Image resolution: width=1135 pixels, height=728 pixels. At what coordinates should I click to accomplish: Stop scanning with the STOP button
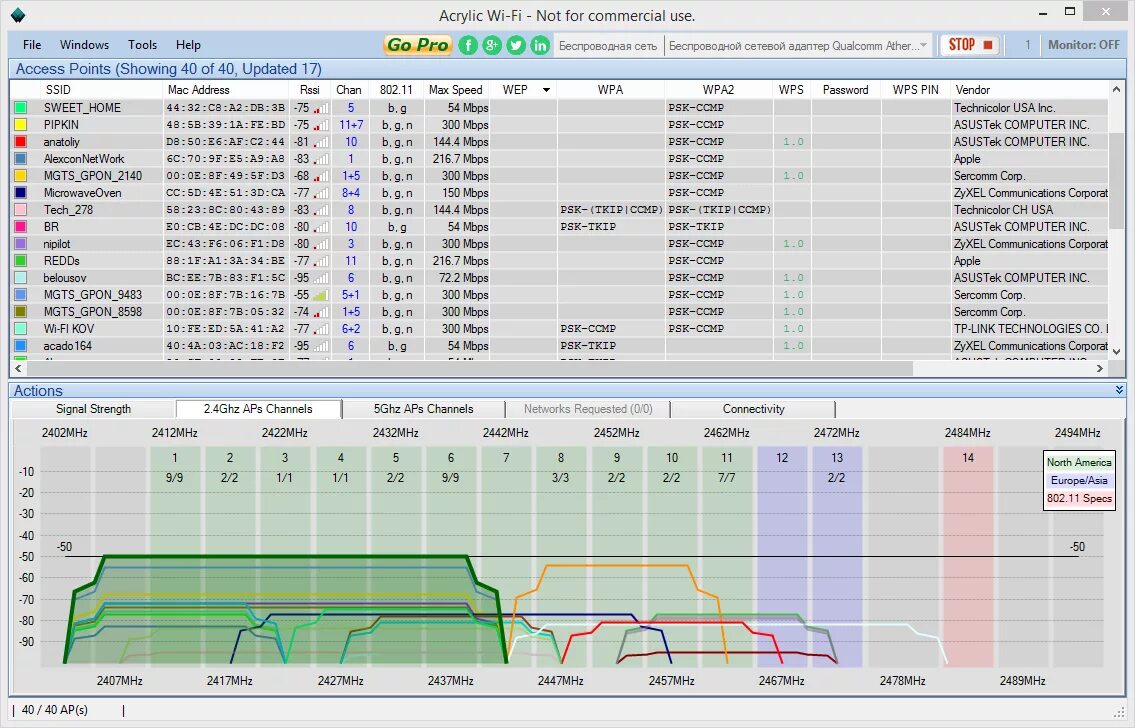click(969, 45)
